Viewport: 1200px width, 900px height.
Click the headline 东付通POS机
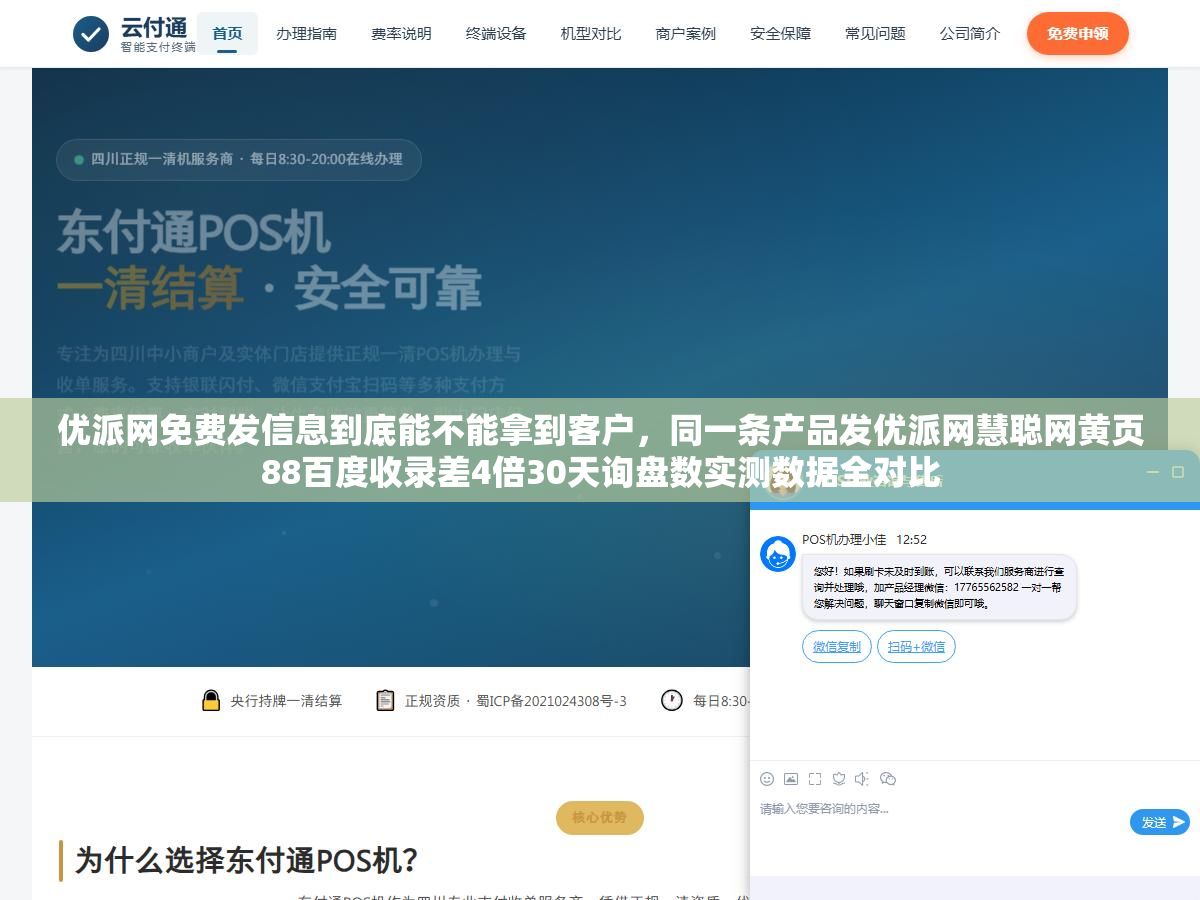[193, 232]
